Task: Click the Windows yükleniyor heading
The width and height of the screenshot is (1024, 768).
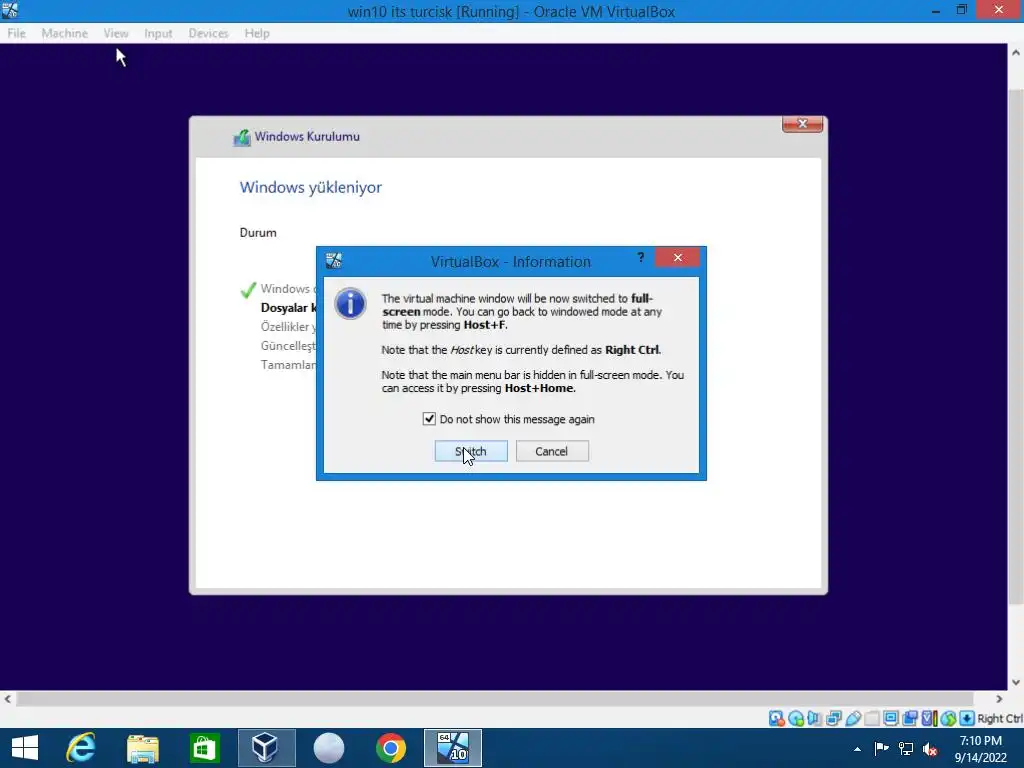Action: pyautogui.click(x=311, y=187)
